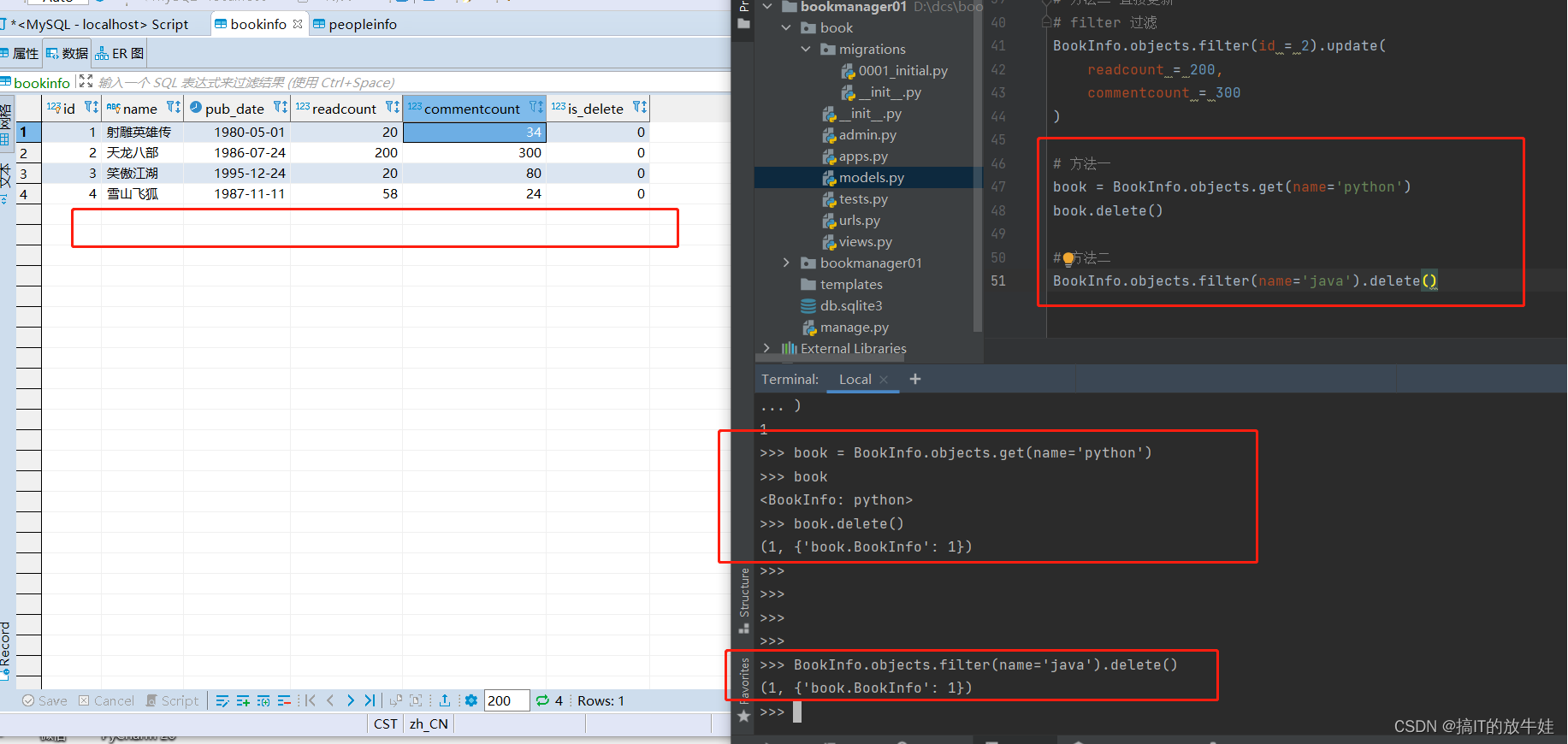1568x744 pixels.
Task: Click the expand filter panel icon next to bookinfo
Action: [86, 81]
